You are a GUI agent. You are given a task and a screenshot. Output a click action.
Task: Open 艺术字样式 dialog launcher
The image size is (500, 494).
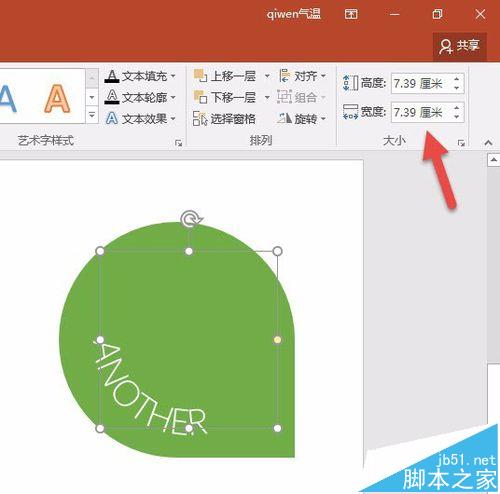point(178,143)
